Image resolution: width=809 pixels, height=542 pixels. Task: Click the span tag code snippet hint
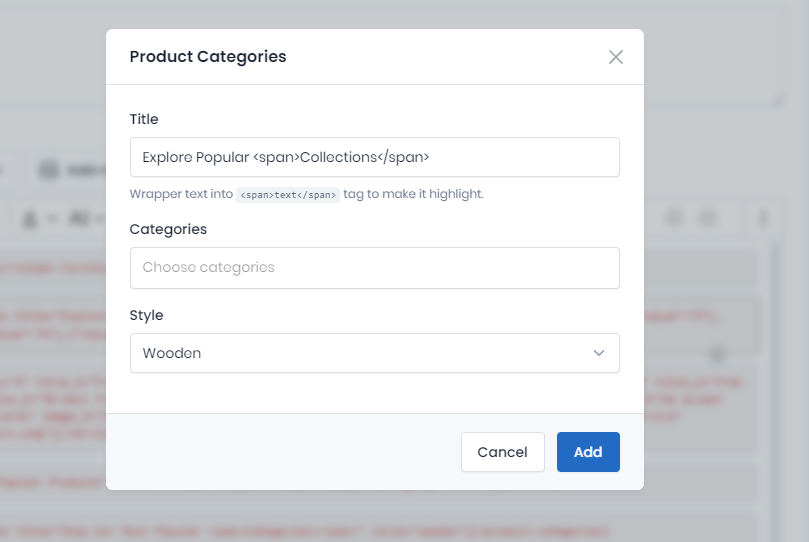(288, 195)
